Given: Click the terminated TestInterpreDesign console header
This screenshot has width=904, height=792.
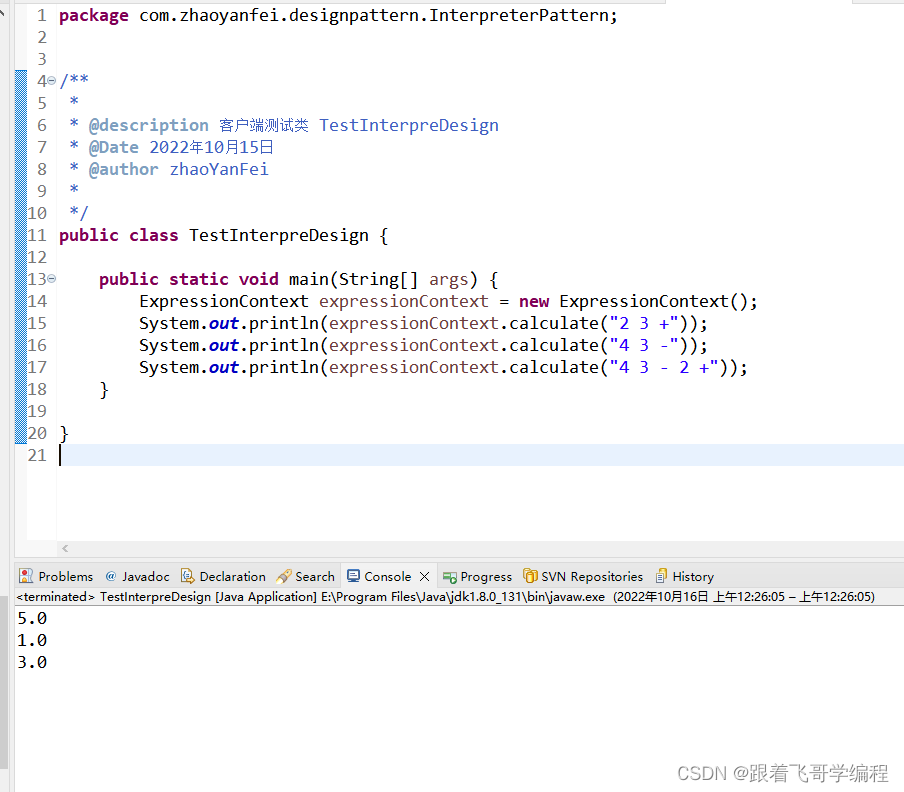Looking at the screenshot, I should tap(446, 597).
